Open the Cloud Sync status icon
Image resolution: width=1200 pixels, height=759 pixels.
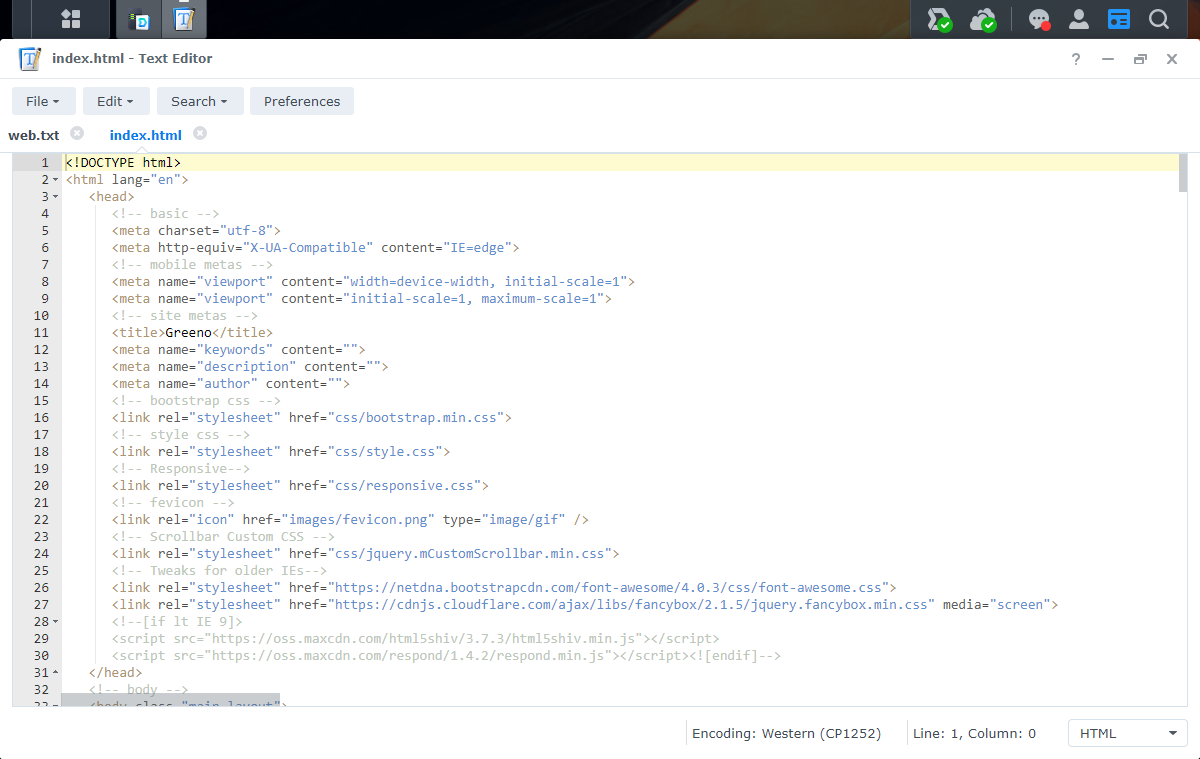coord(983,19)
